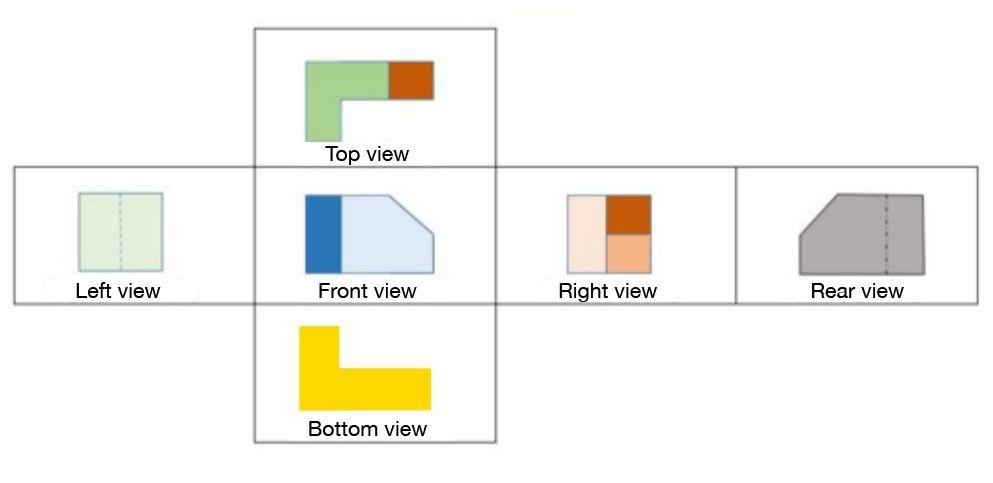Viewport: 993px width, 483px height.
Task: Click the dark orange square in top view
Action: click(x=411, y=80)
